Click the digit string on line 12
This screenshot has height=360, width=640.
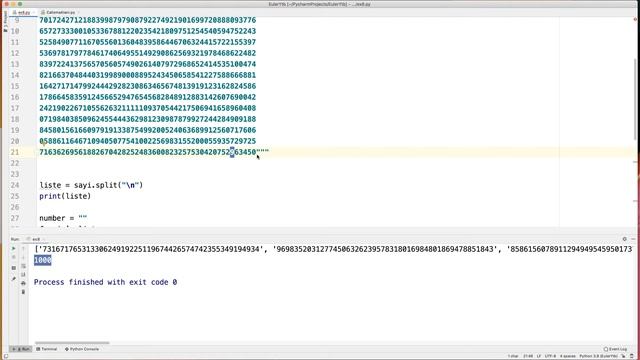(148, 53)
